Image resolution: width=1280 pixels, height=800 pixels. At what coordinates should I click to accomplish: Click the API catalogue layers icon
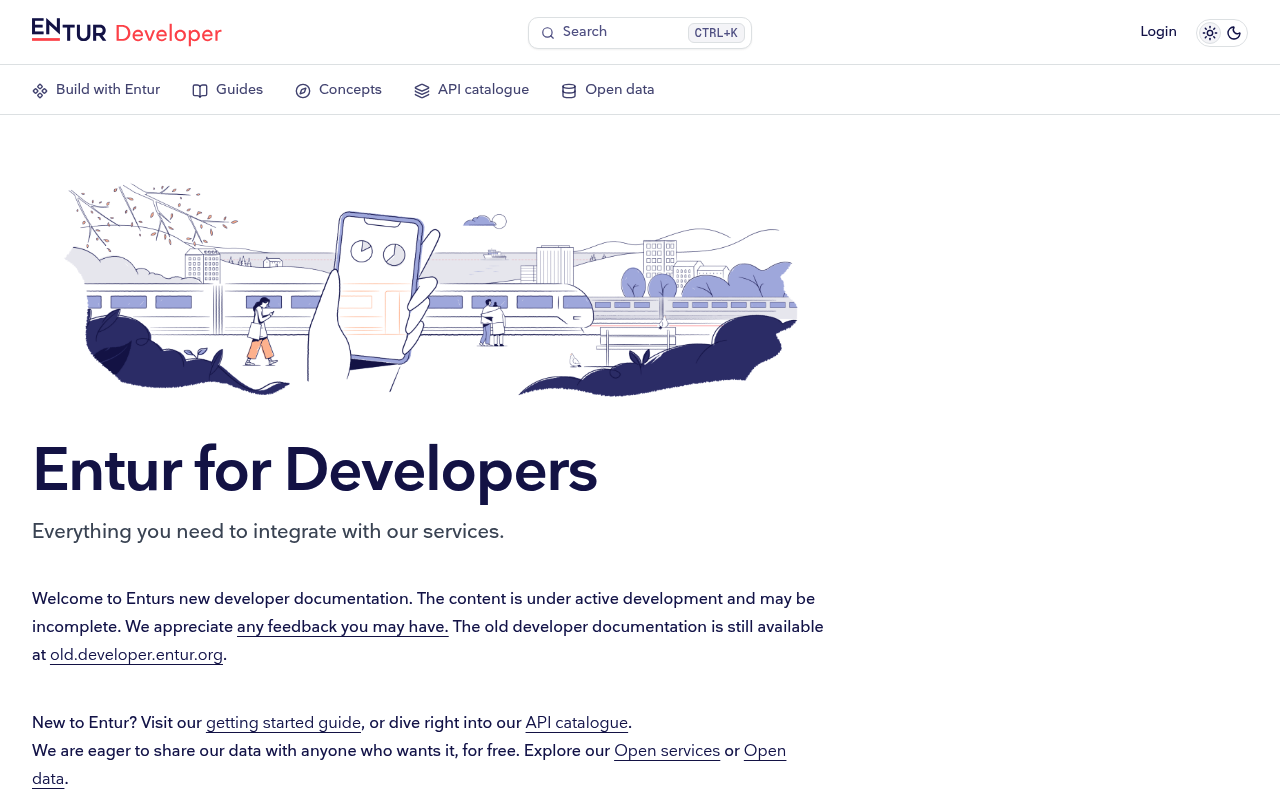tap(422, 91)
